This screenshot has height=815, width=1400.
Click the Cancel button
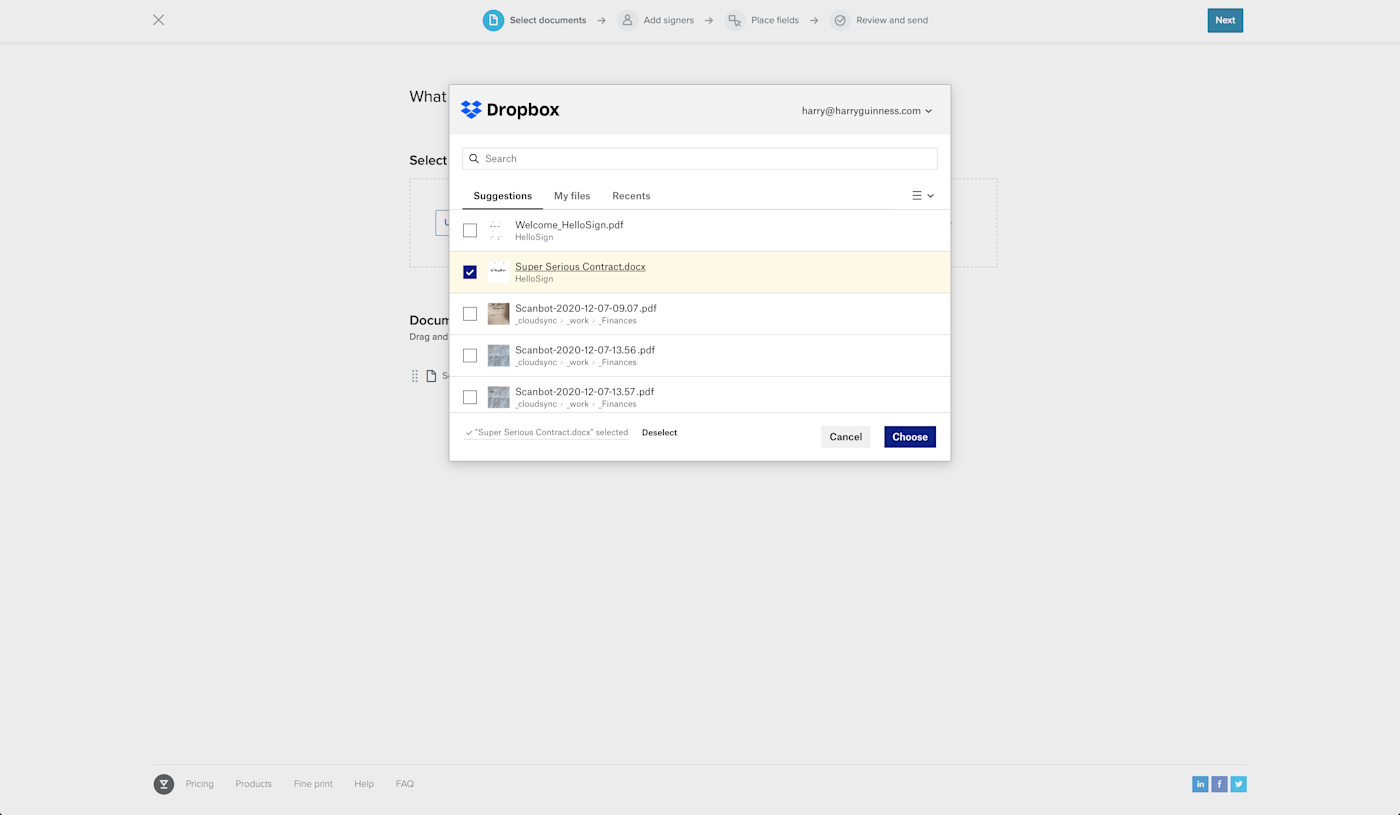(x=846, y=437)
